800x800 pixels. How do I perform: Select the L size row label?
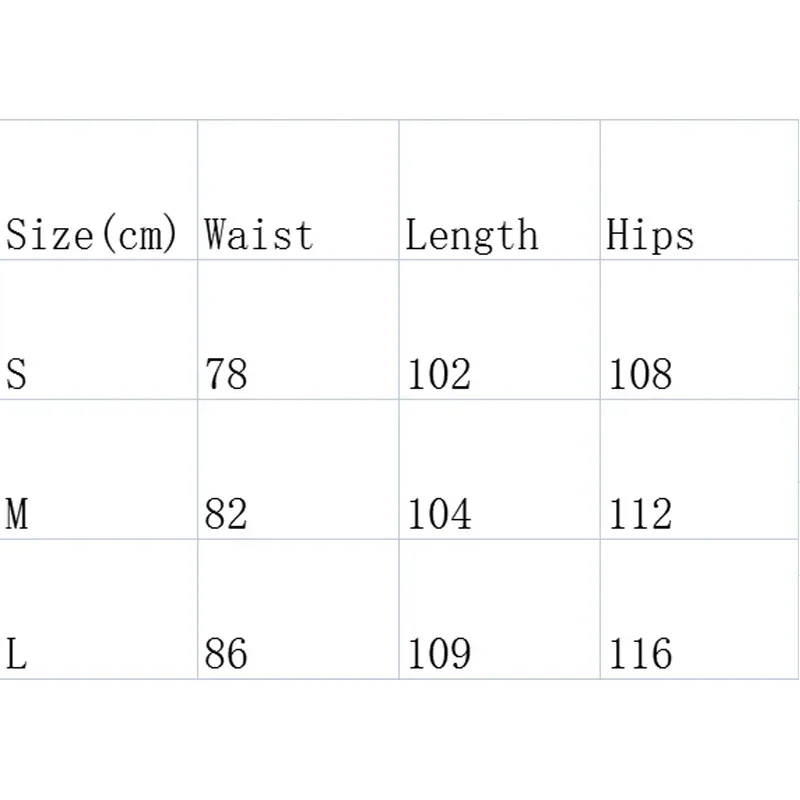click(x=16, y=655)
